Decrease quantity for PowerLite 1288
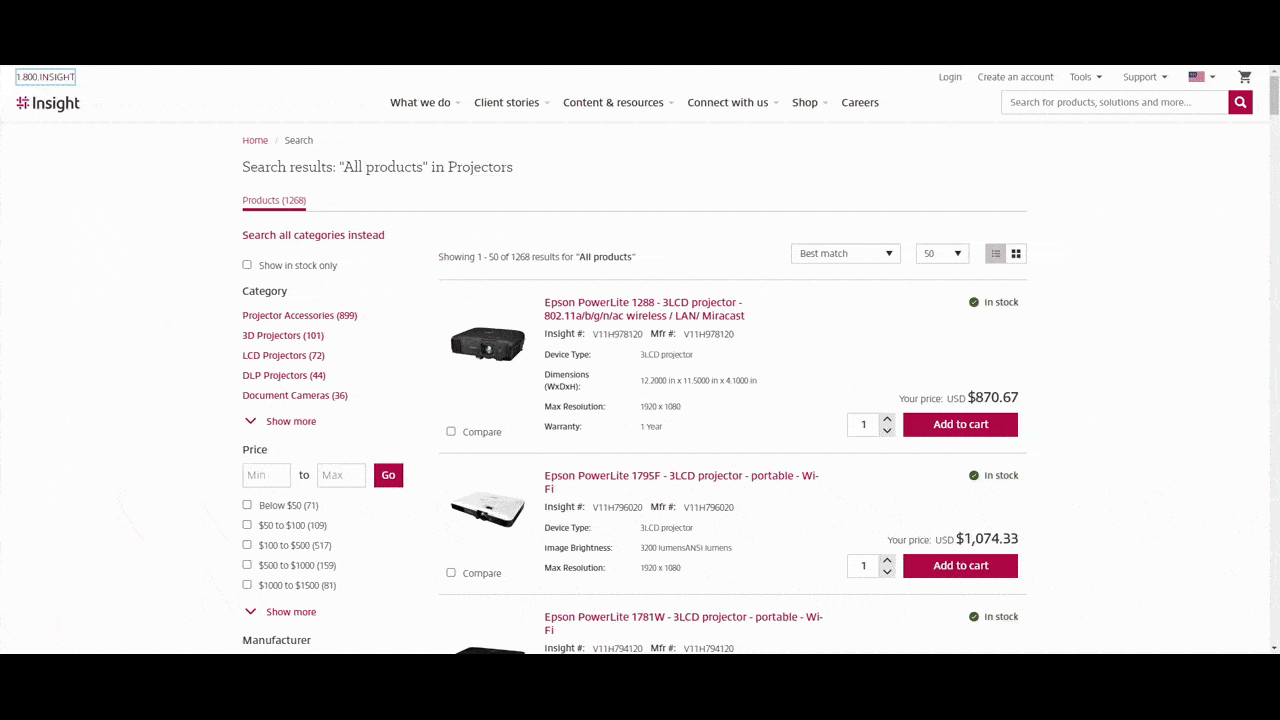This screenshot has height=720, width=1280. [887, 430]
